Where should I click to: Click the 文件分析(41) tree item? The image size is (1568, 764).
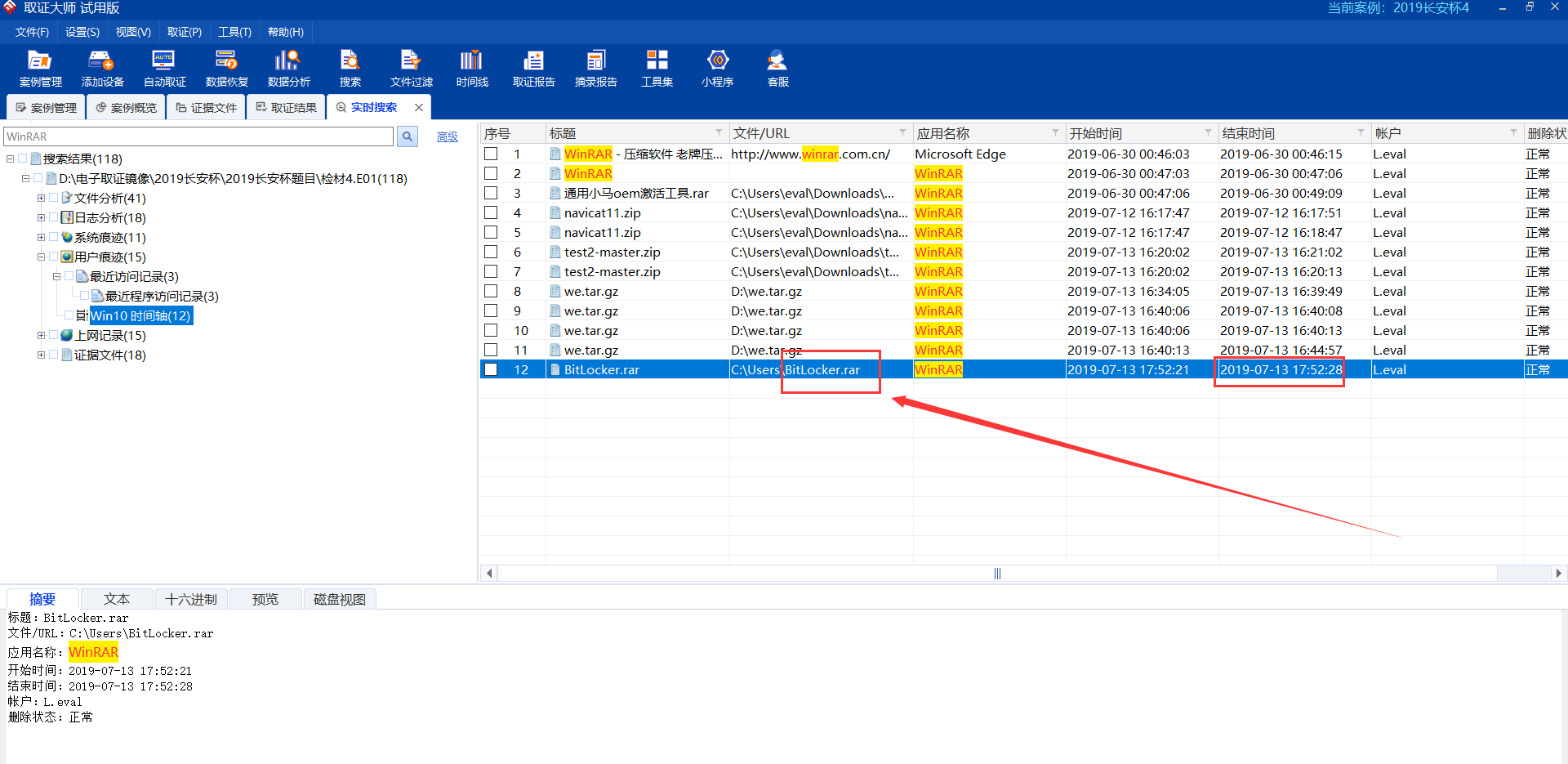click(x=109, y=198)
